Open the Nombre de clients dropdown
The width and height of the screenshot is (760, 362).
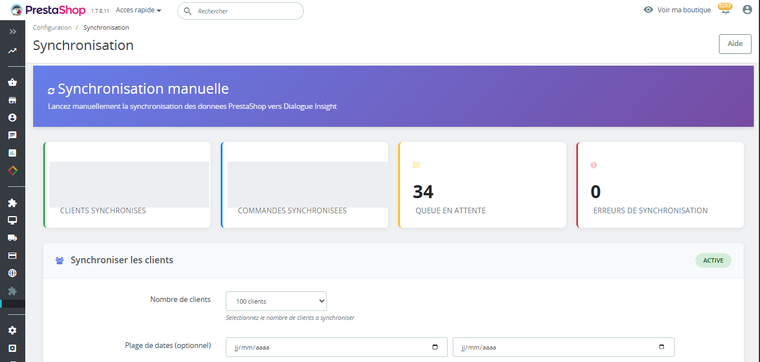(276, 301)
